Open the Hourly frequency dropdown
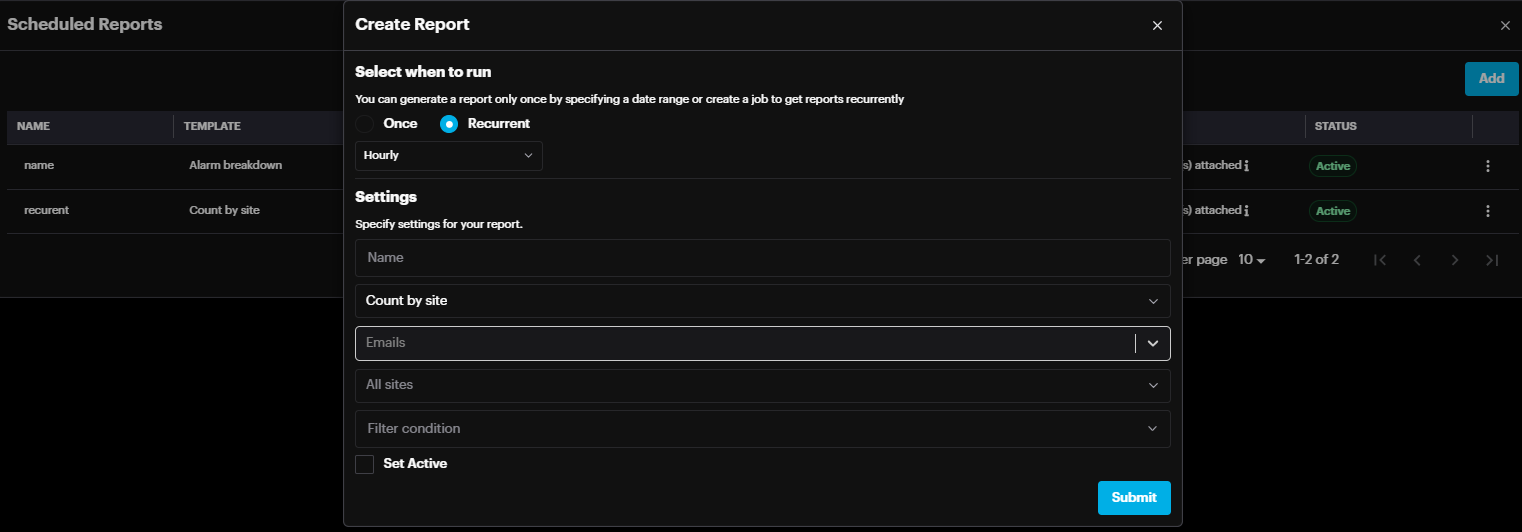Image resolution: width=1522 pixels, height=532 pixels. (449, 156)
